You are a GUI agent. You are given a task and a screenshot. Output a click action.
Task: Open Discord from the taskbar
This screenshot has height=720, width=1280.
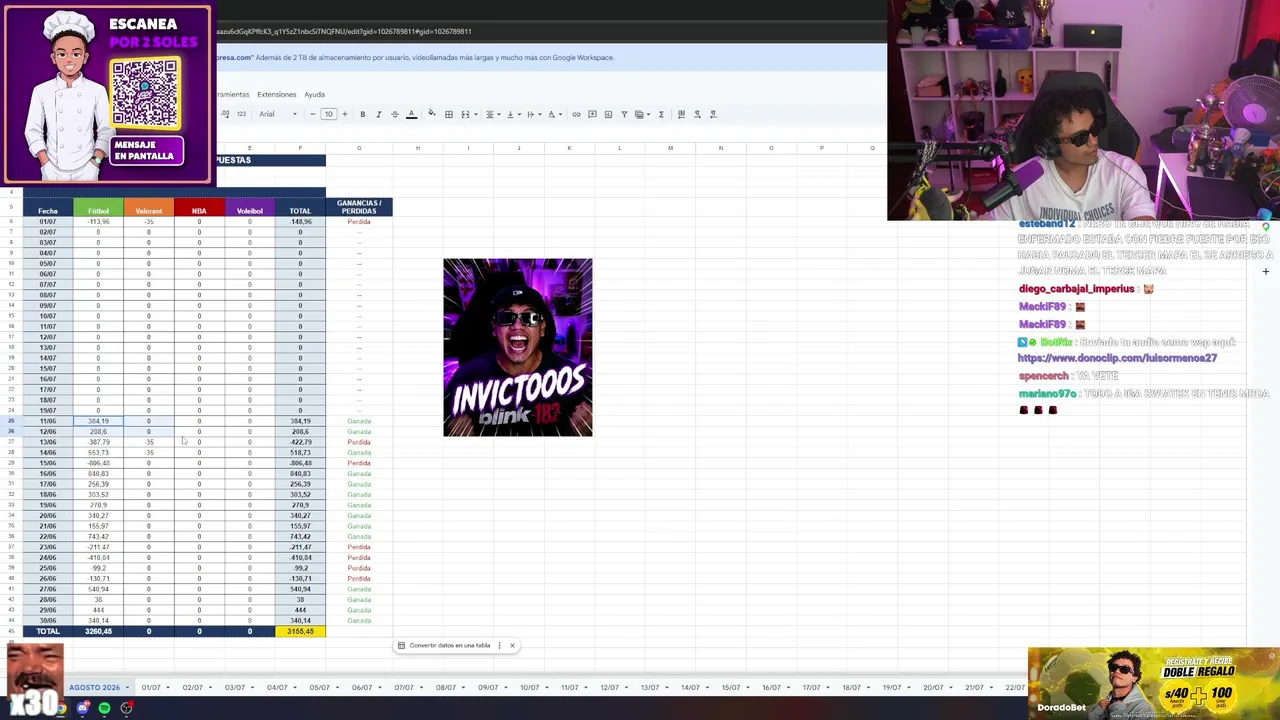83,708
